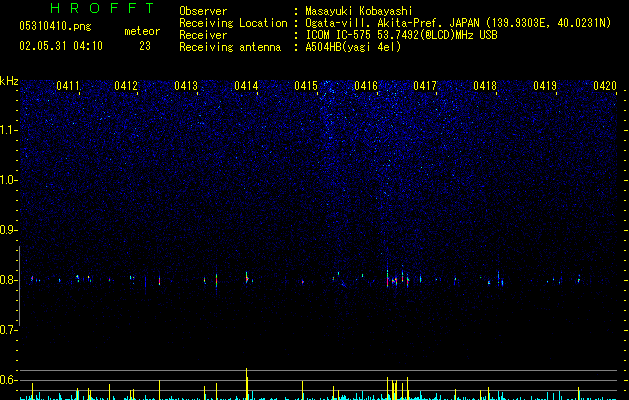Viewport: 629px width, 400px height.
Task: Click the 'Observer' field label
Action: [x=203, y=11]
